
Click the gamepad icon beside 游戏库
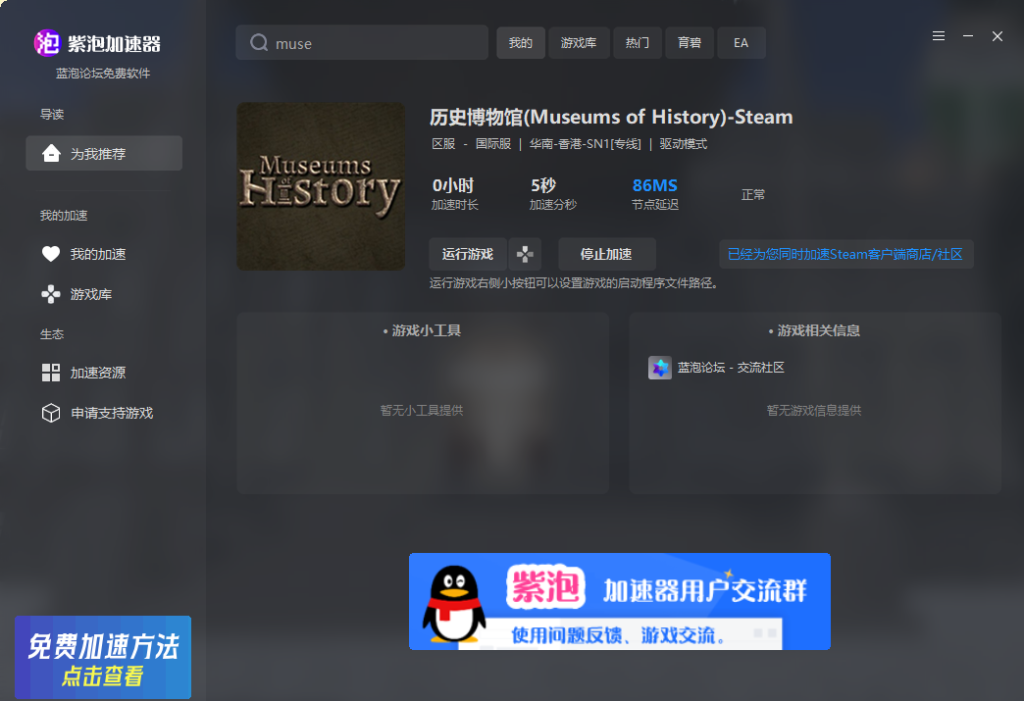click(x=51, y=295)
